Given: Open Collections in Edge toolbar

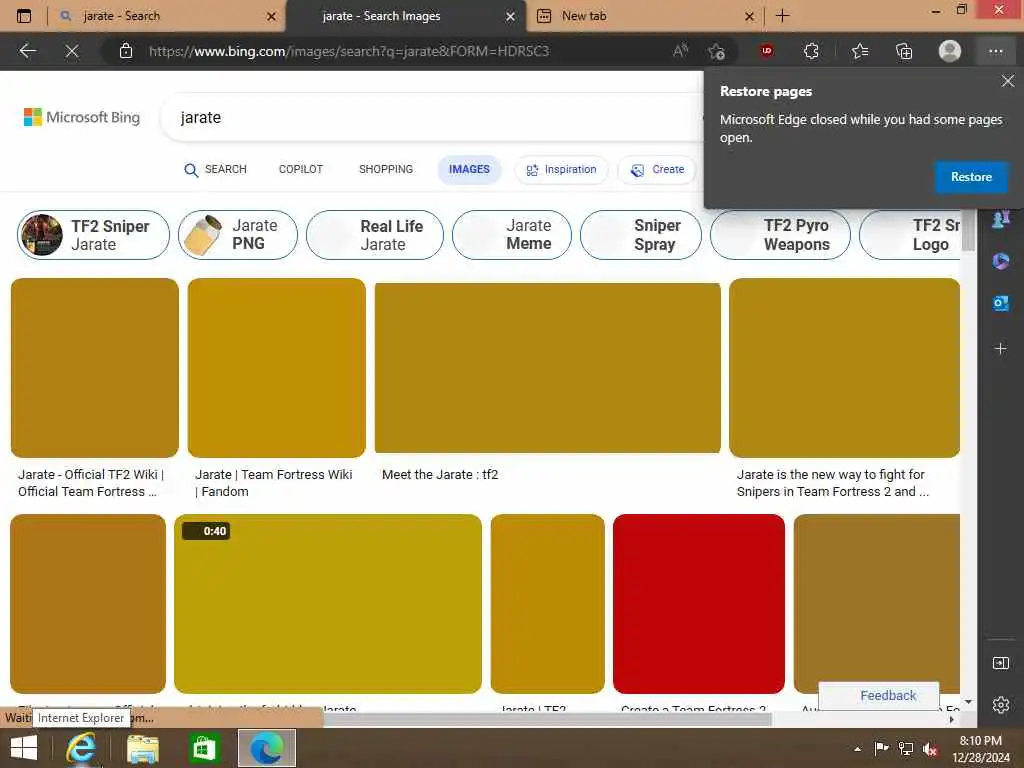Looking at the screenshot, I should [904, 51].
